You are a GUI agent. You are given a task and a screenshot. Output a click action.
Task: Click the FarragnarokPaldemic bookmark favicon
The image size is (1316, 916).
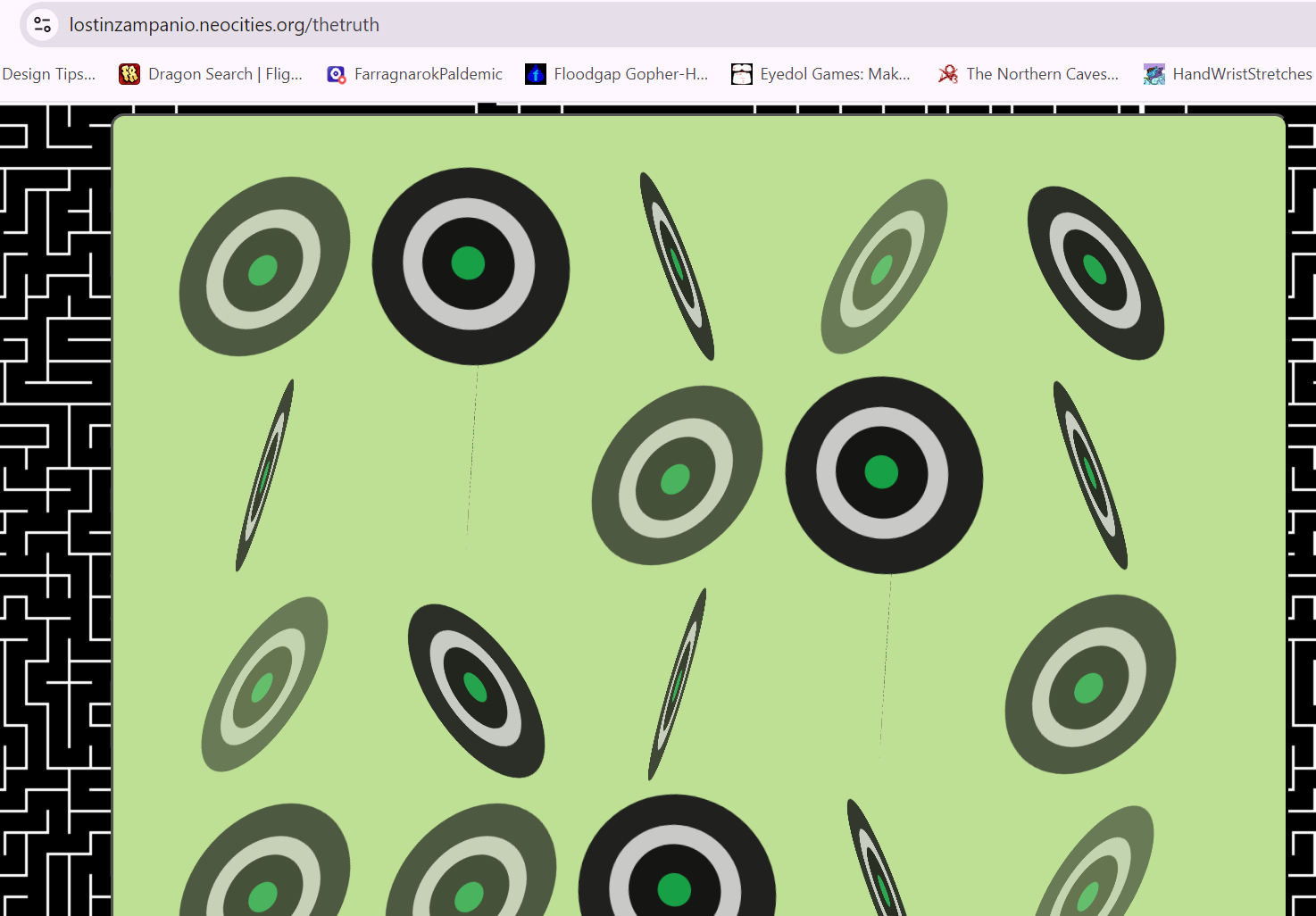point(336,74)
